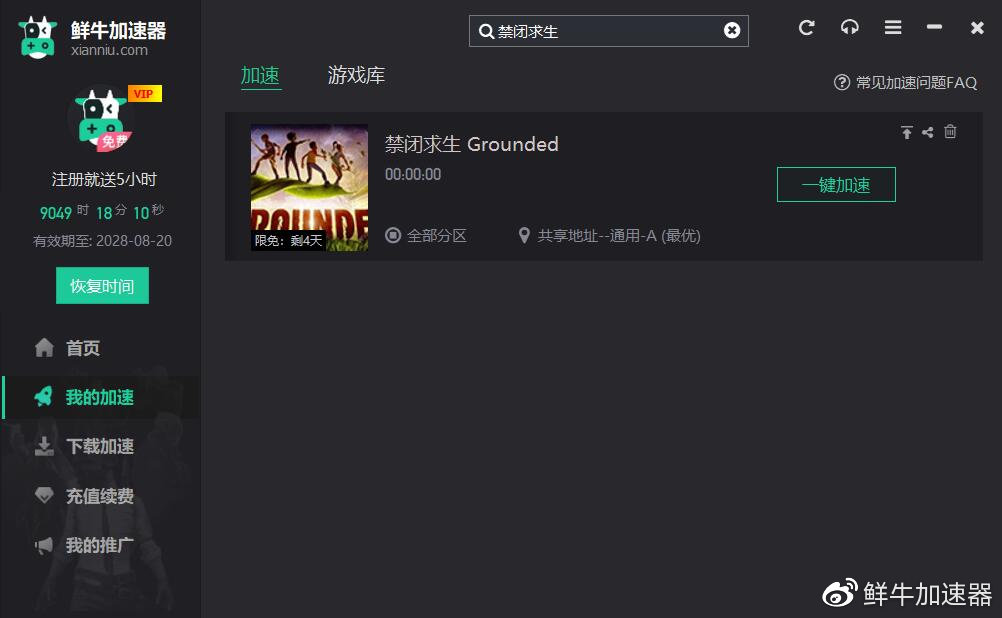Switch to the 游戏库 tab

click(x=355, y=74)
